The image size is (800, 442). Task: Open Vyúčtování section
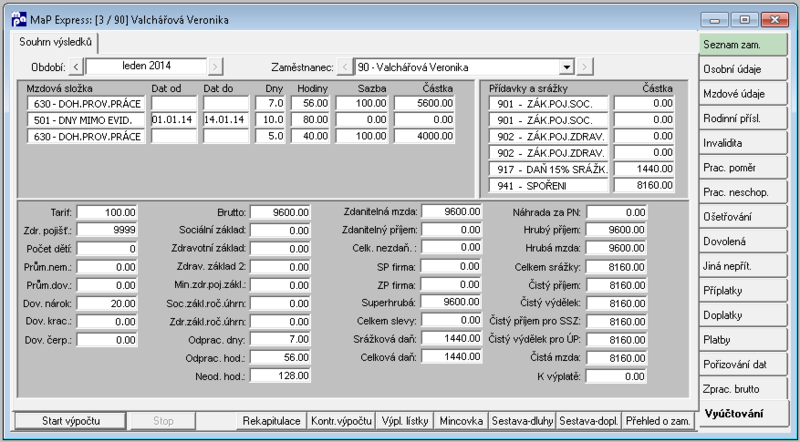click(743, 414)
